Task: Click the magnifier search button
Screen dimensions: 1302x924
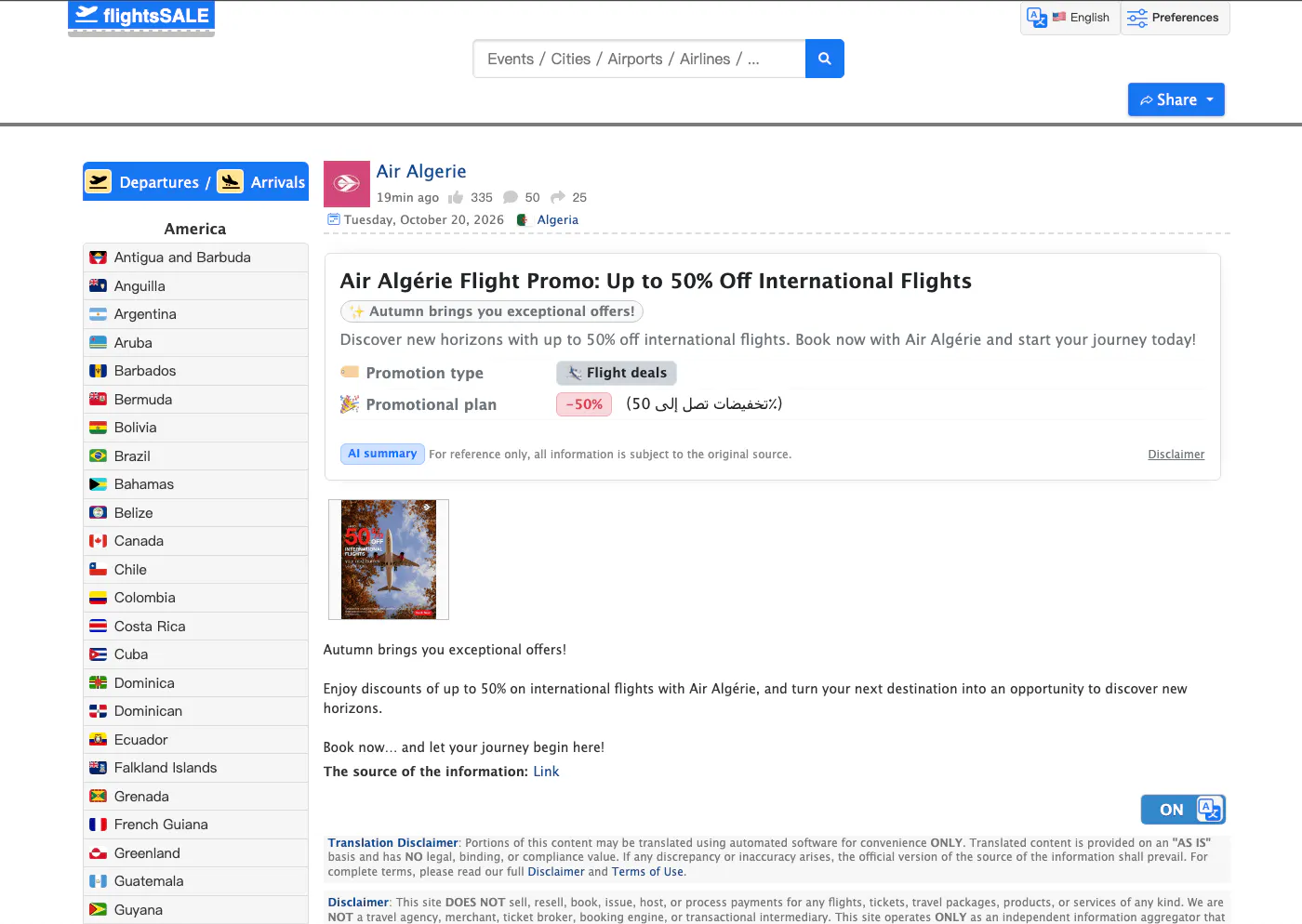Action: [824, 59]
